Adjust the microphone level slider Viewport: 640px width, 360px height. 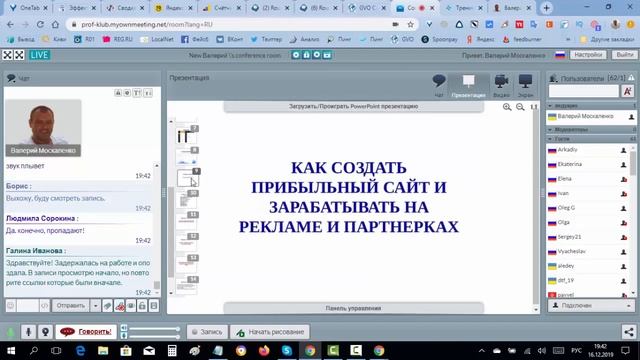click(154, 336)
